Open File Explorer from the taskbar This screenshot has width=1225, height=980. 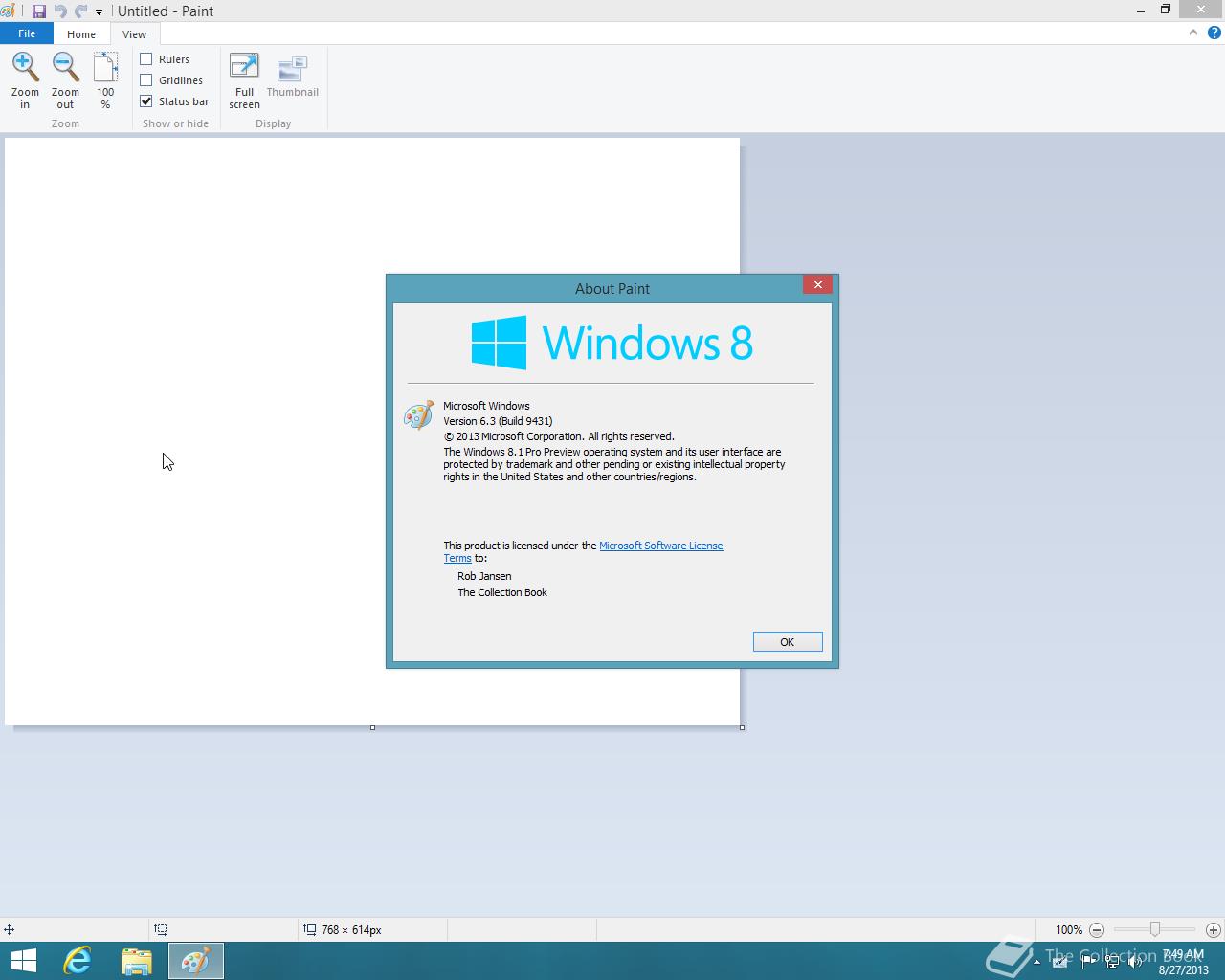(x=137, y=961)
